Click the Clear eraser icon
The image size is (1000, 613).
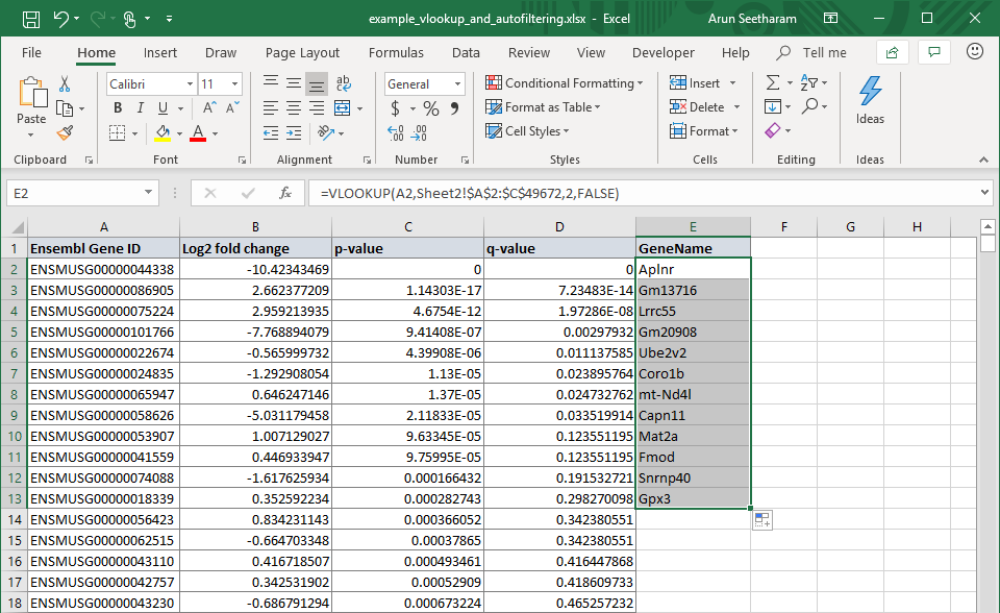pyautogui.click(x=772, y=130)
